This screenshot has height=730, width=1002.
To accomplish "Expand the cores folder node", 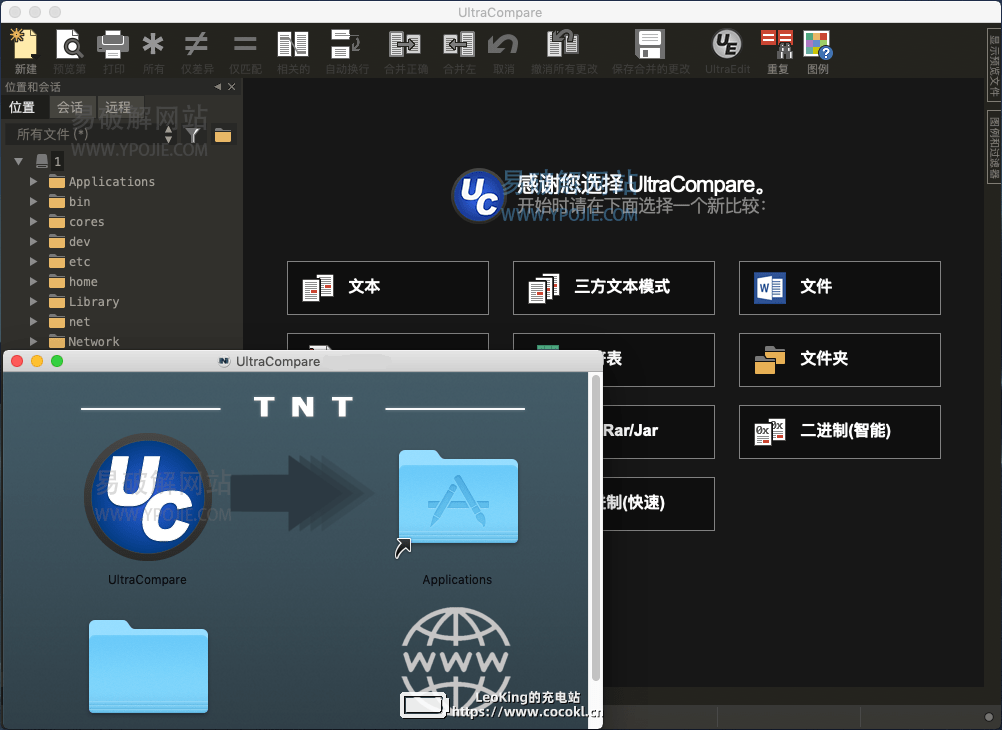I will (33, 221).
